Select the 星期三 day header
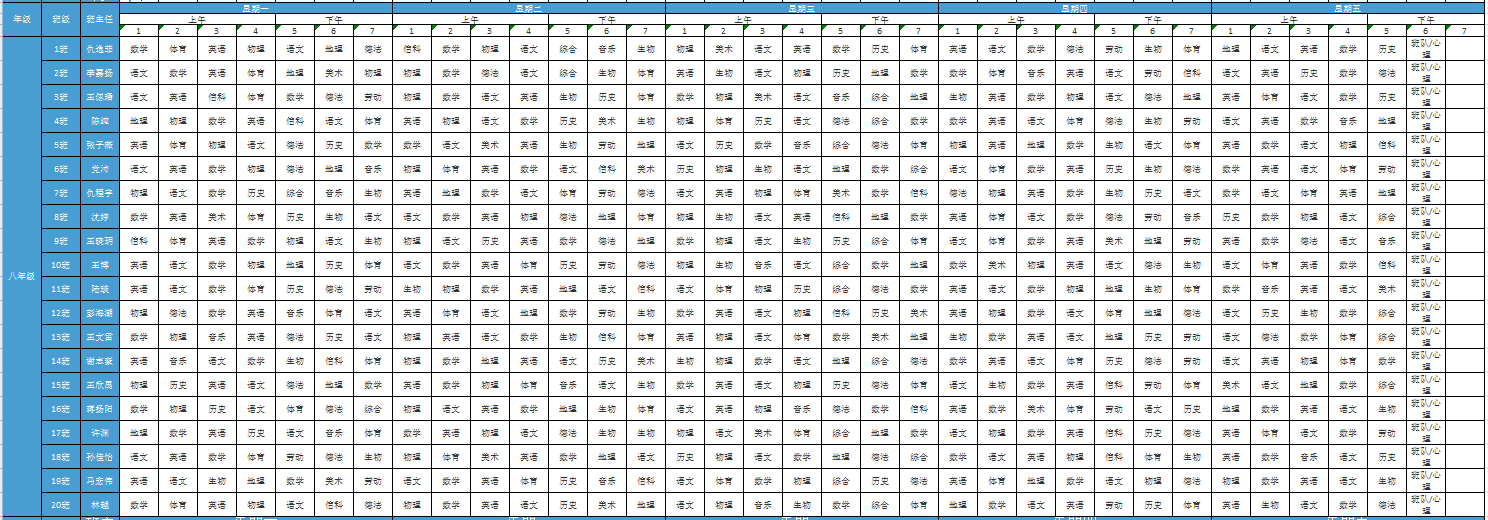 pos(802,8)
